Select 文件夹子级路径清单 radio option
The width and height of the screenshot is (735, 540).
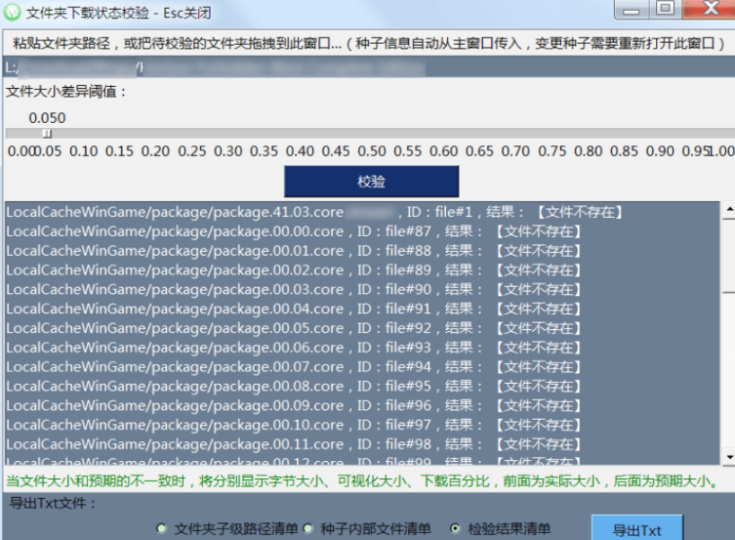click(x=162, y=528)
